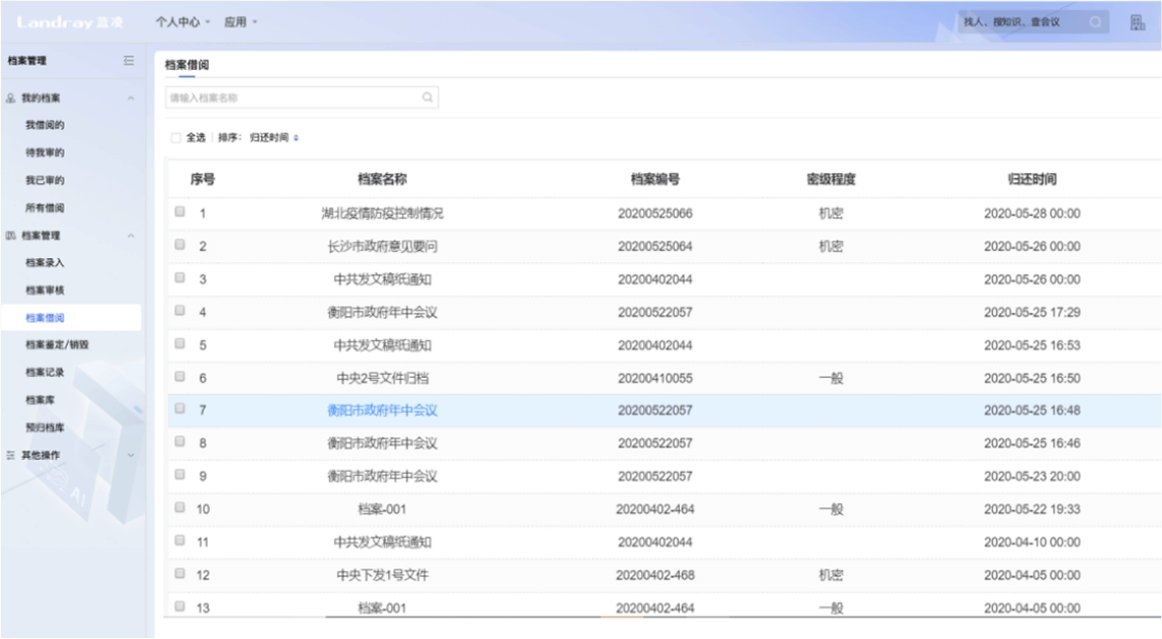This screenshot has height=639, width=1162.
Task: Collapse the 我的档案 sidebar section
Action: point(130,98)
